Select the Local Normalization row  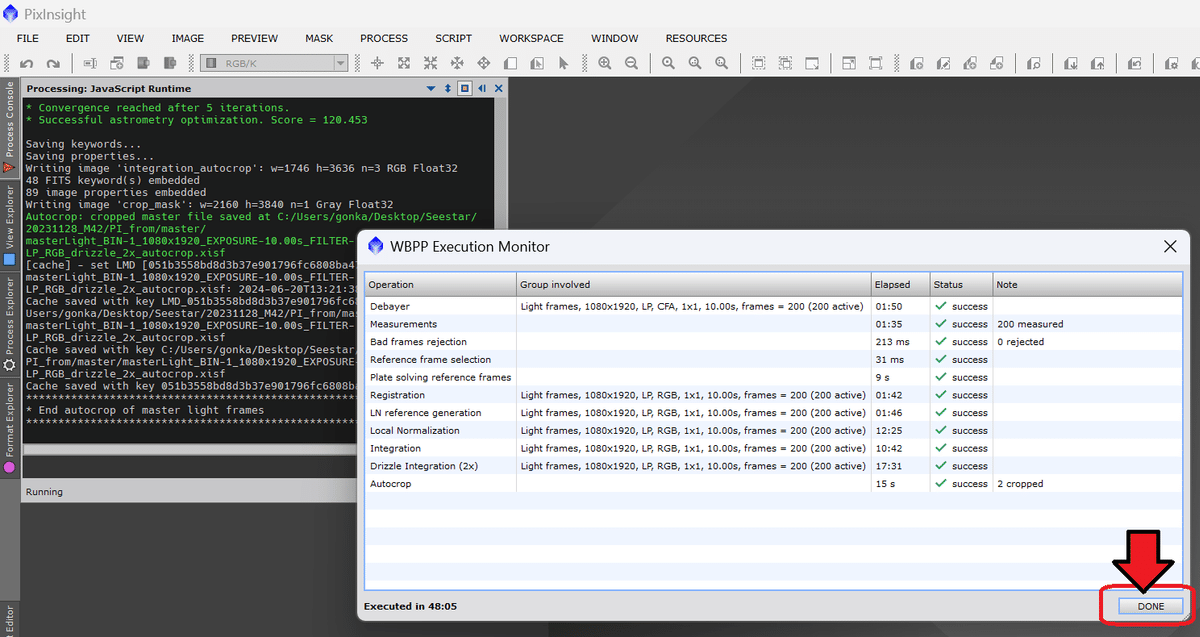(x=773, y=430)
